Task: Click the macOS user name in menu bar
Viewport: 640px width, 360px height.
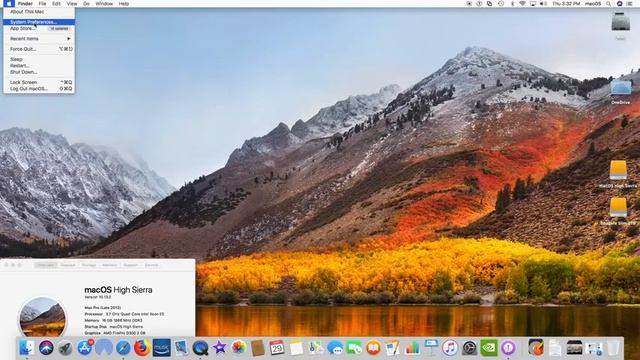Action: 593,4
